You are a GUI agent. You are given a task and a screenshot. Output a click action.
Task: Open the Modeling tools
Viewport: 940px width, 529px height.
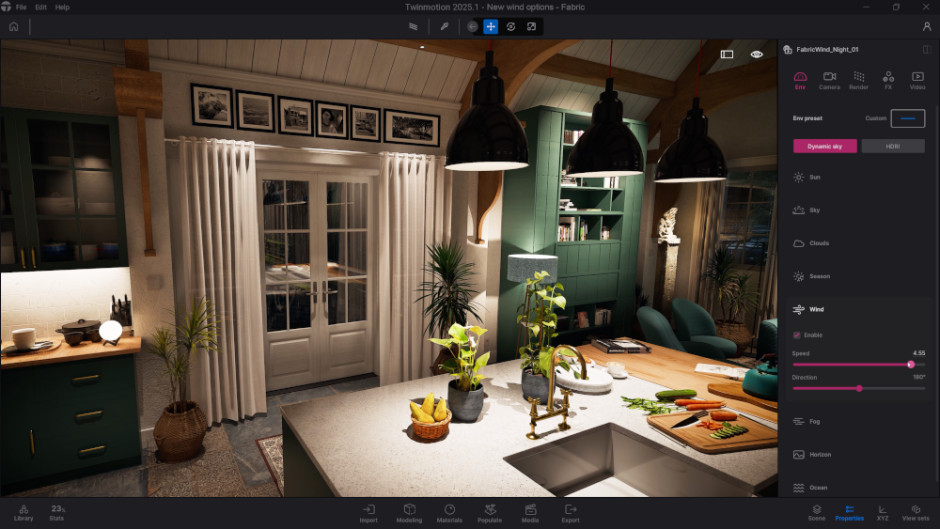tap(409, 512)
